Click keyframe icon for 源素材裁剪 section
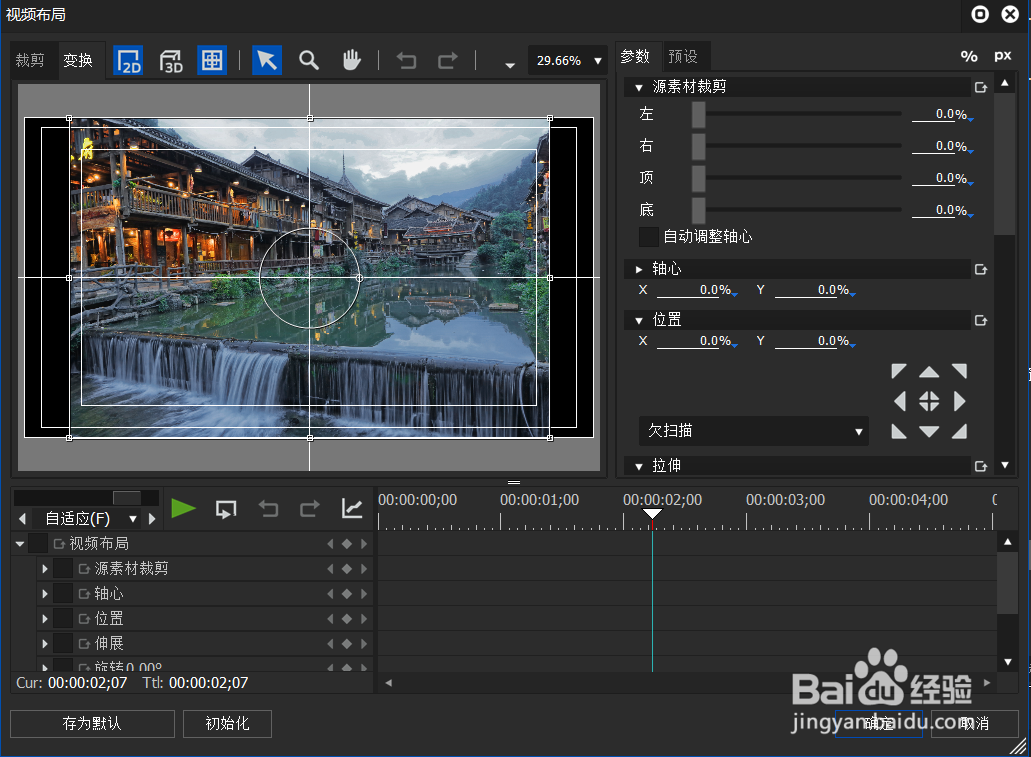Screen dimensions: 1031x757 click(981, 87)
